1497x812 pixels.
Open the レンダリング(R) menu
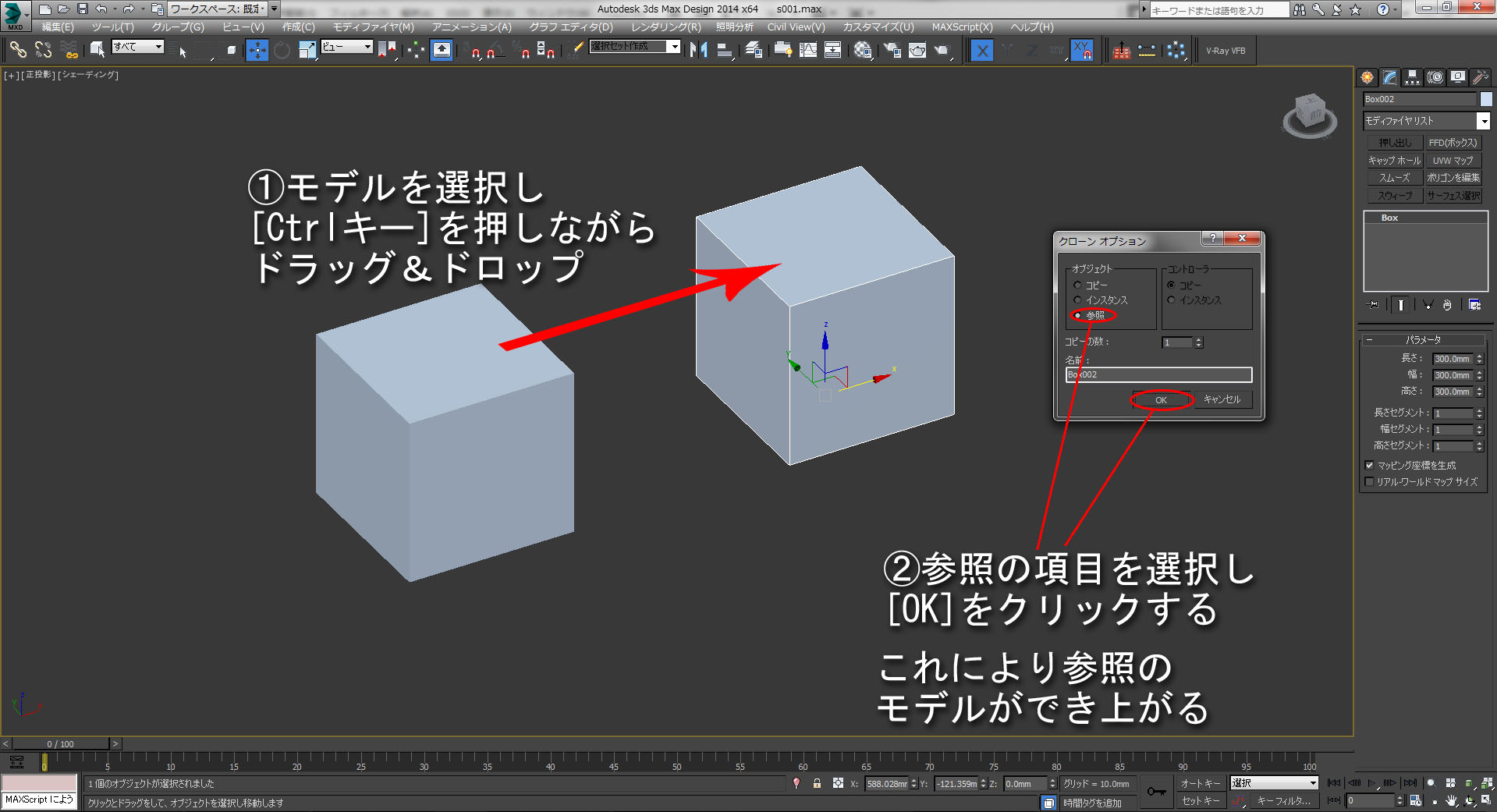tap(665, 27)
